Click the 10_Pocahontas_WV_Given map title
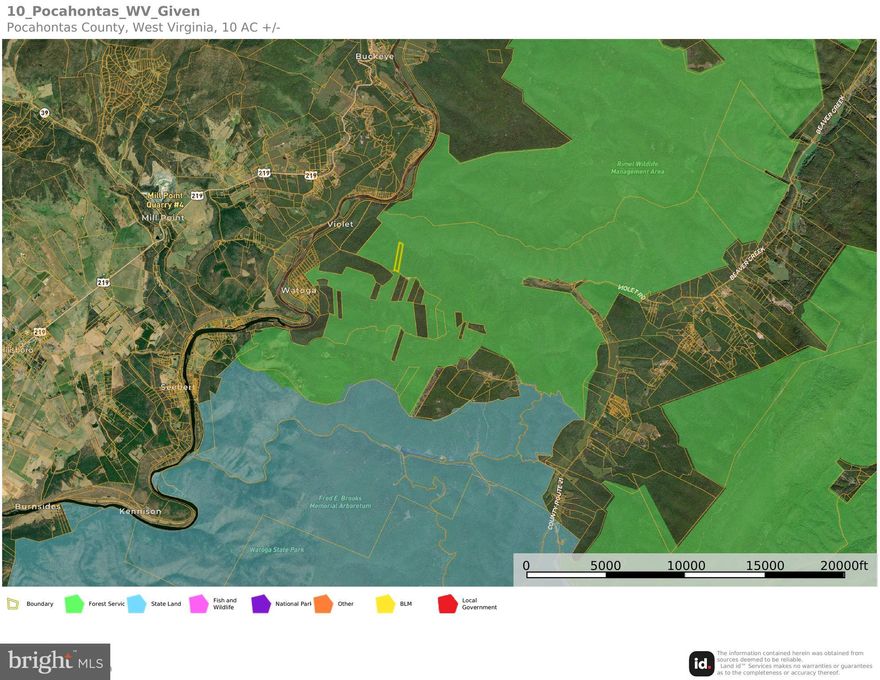Screen dimensions: 880x680 (x=103, y=11)
